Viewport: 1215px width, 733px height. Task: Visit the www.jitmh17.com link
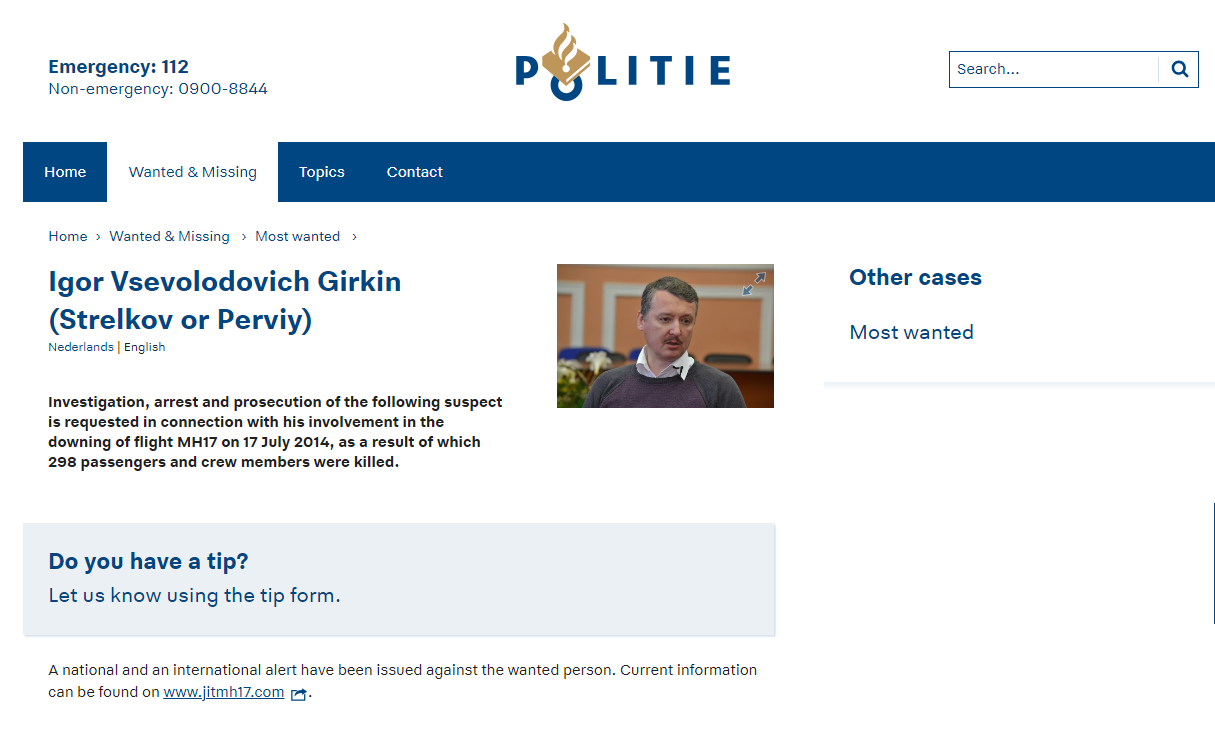(x=224, y=692)
